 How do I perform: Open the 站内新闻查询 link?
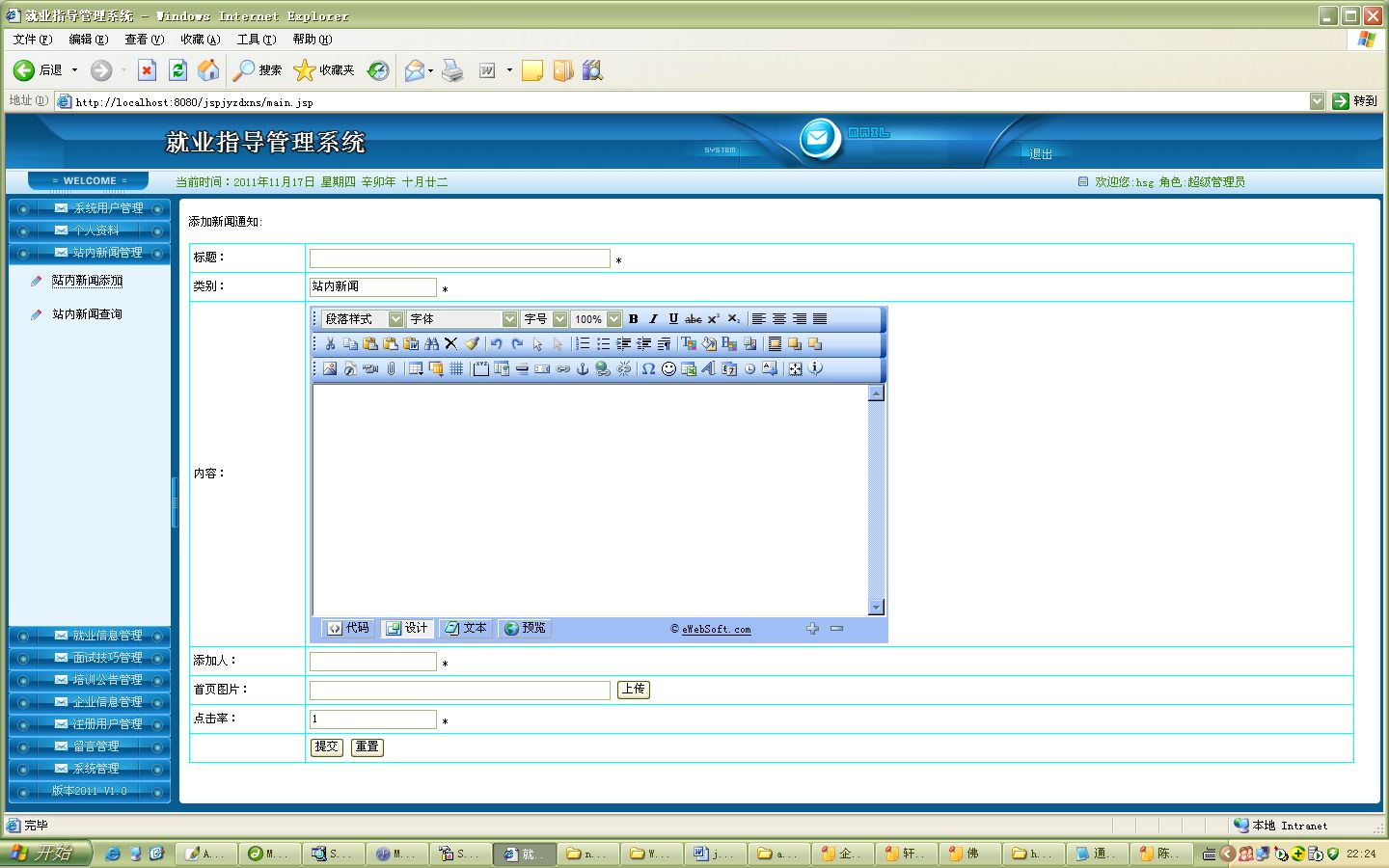pyautogui.click(x=87, y=314)
